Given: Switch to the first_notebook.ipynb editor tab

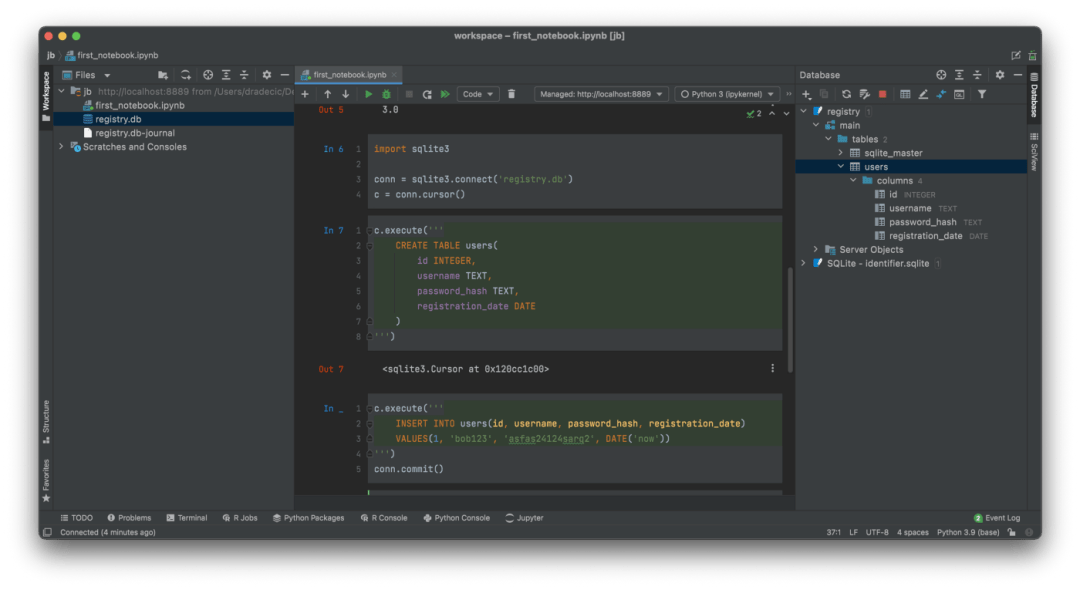Looking at the screenshot, I should click(x=349, y=74).
